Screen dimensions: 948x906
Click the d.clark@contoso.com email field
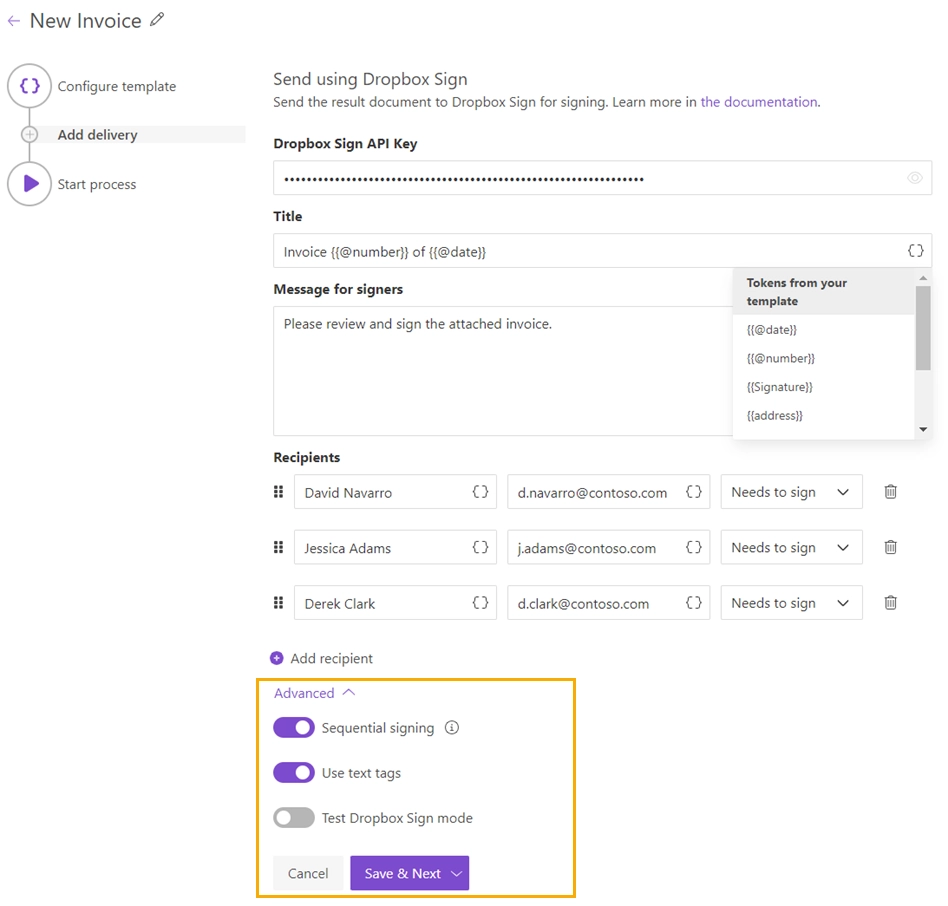coord(608,603)
